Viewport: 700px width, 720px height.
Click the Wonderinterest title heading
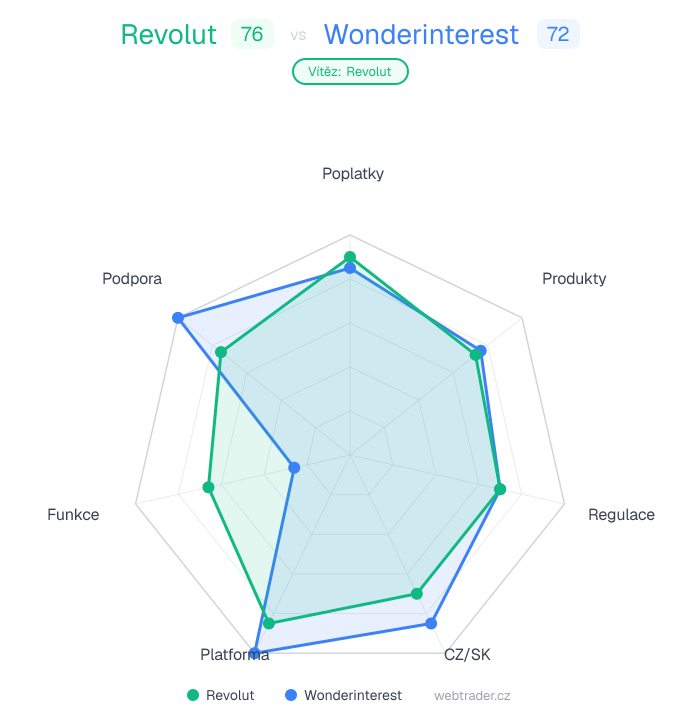click(x=421, y=35)
